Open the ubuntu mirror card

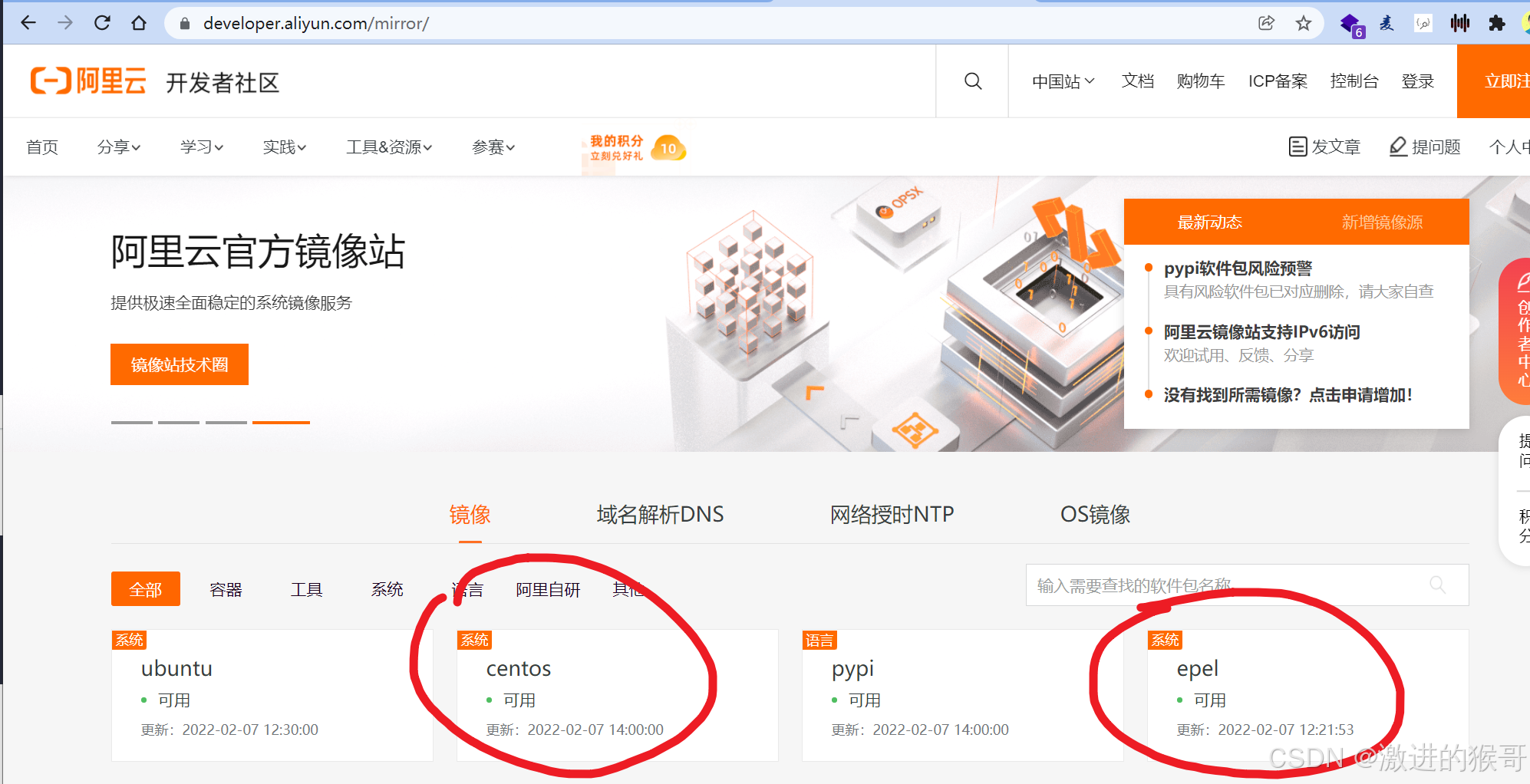point(272,696)
